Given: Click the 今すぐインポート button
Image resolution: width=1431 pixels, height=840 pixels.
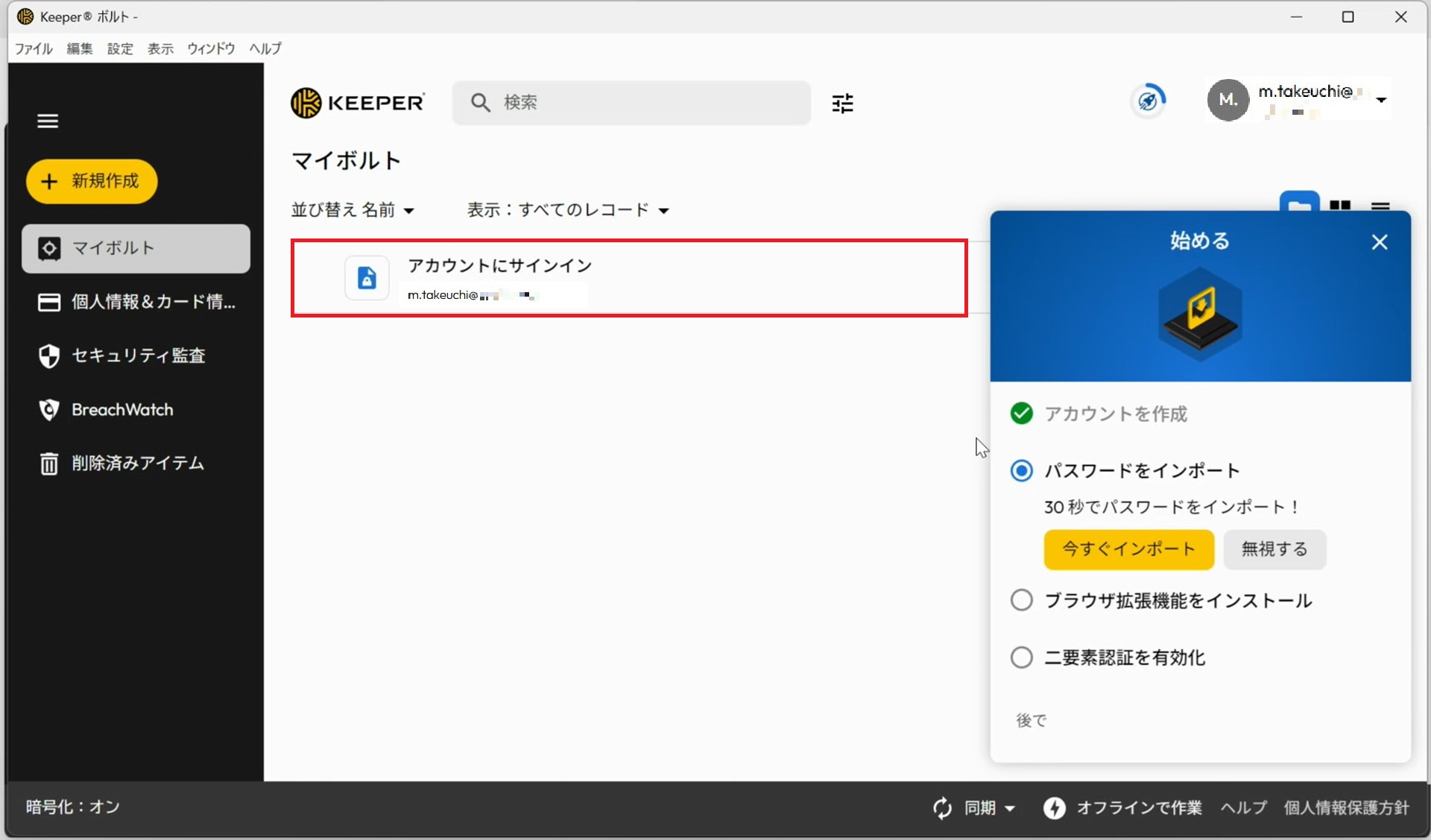Looking at the screenshot, I should [x=1128, y=549].
